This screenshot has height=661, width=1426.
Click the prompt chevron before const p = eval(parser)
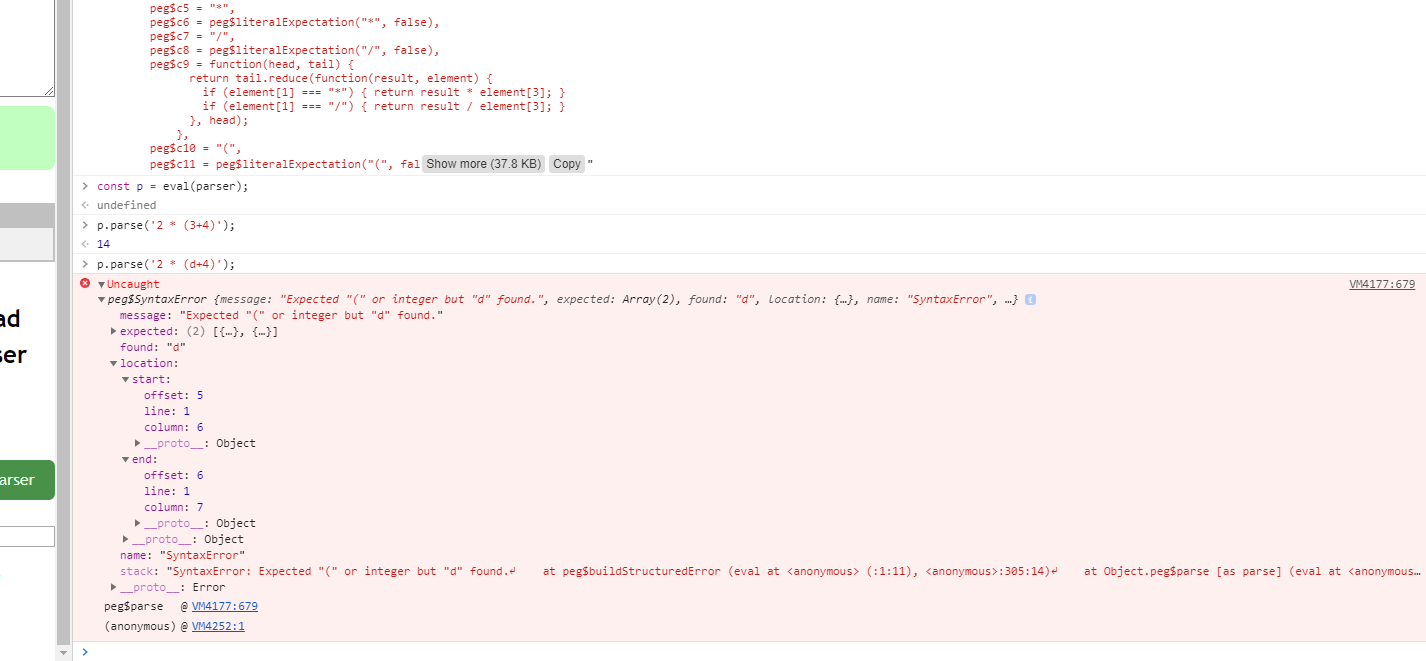coord(84,185)
